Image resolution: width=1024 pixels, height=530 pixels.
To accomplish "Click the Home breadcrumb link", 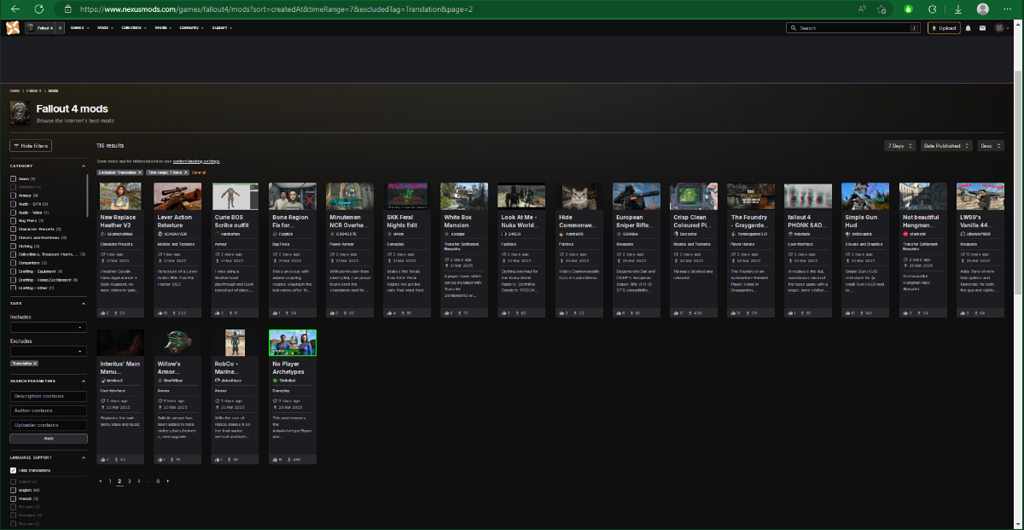I will tap(14, 90).
